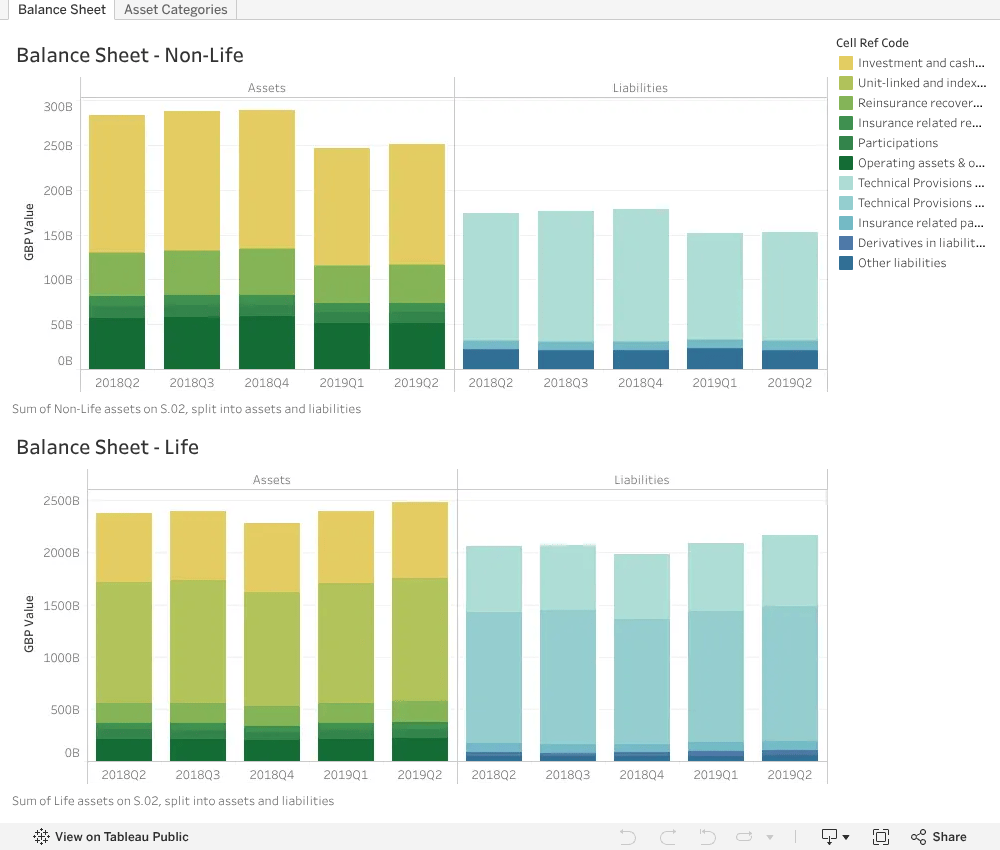
Task: Enter full screen mode icon
Action: [881, 837]
